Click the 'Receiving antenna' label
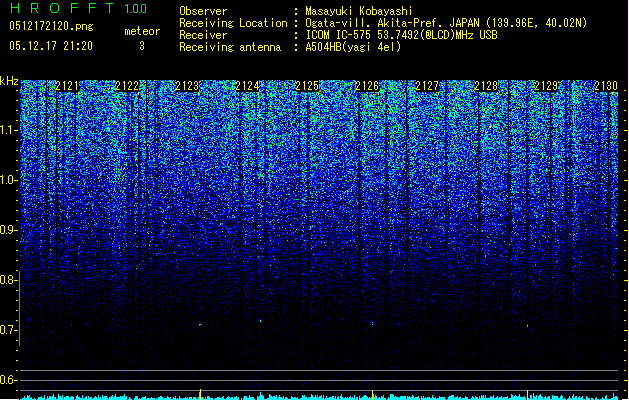This screenshot has width=629, height=400. coord(230,47)
